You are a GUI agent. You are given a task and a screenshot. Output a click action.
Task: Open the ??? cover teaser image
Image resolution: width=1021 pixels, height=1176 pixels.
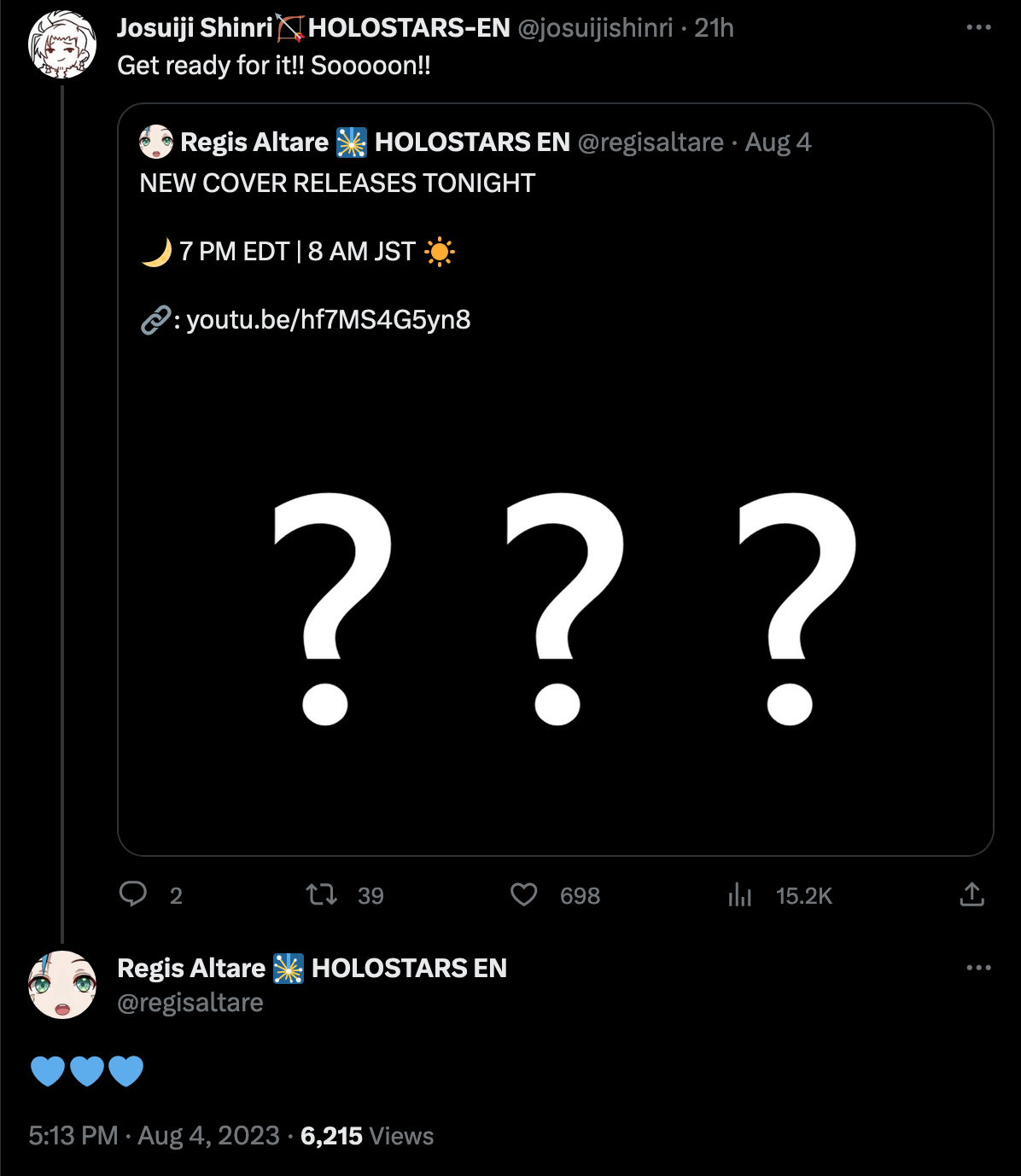coord(555,606)
